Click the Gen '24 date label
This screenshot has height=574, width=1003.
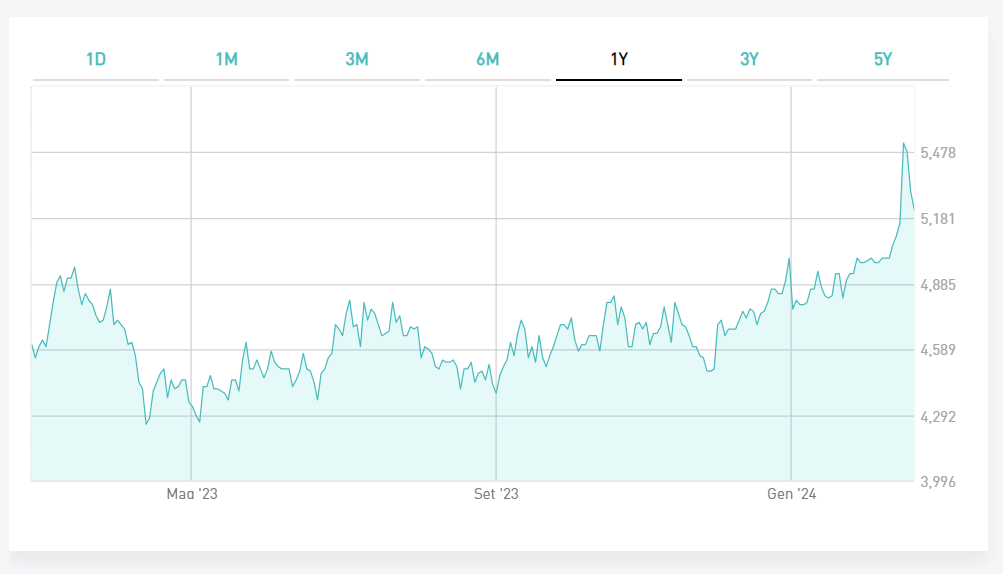(x=792, y=494)
